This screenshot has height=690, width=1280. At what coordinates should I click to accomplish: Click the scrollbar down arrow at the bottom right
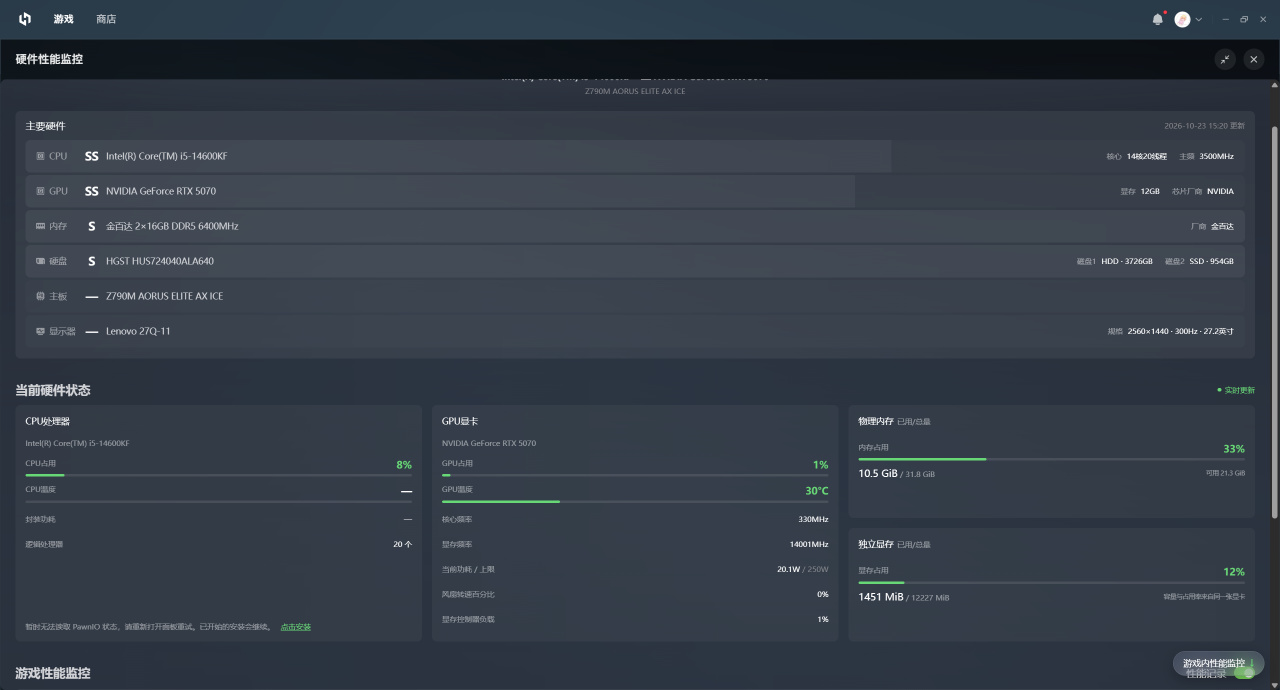1274,684
